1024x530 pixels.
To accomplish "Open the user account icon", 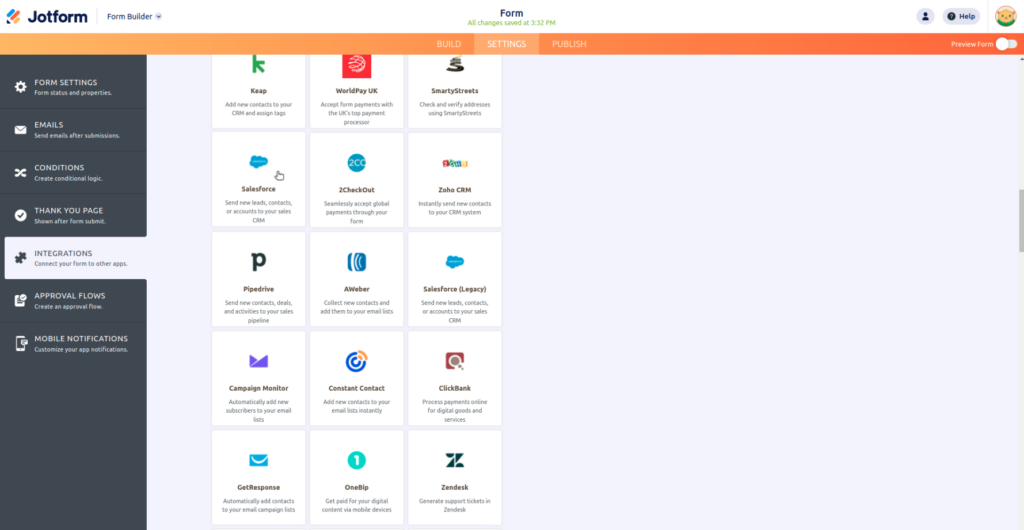I will click(x=925, y=16).
